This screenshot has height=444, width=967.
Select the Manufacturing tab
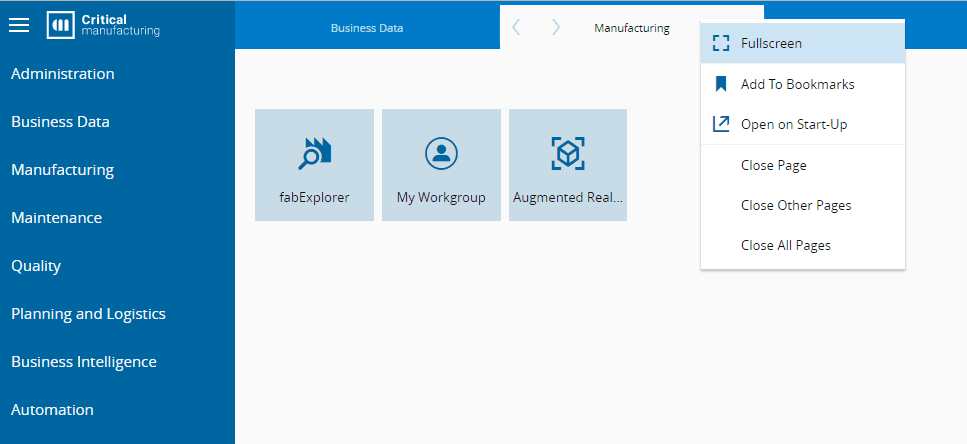[x=632, y=28]
